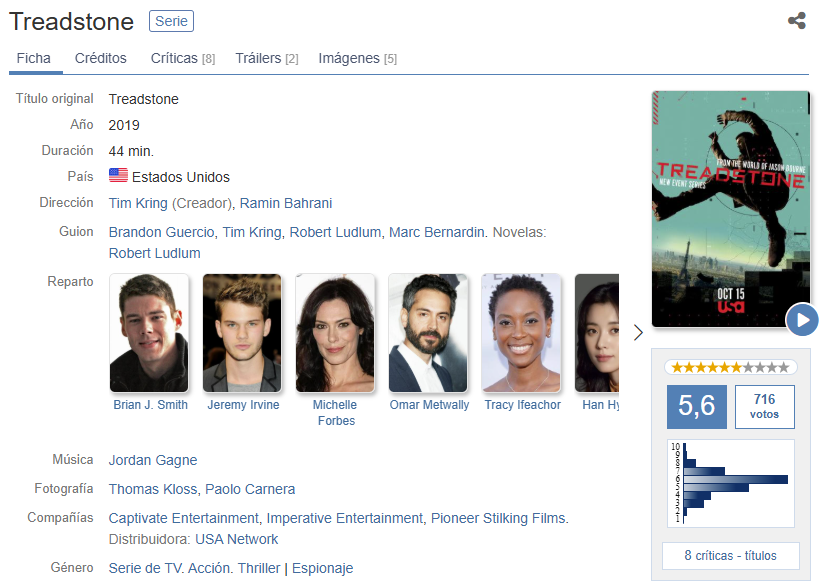Click the Michelle Forbes name link
The height and width of the screenshot is (582, 823).
click(335, 412)
